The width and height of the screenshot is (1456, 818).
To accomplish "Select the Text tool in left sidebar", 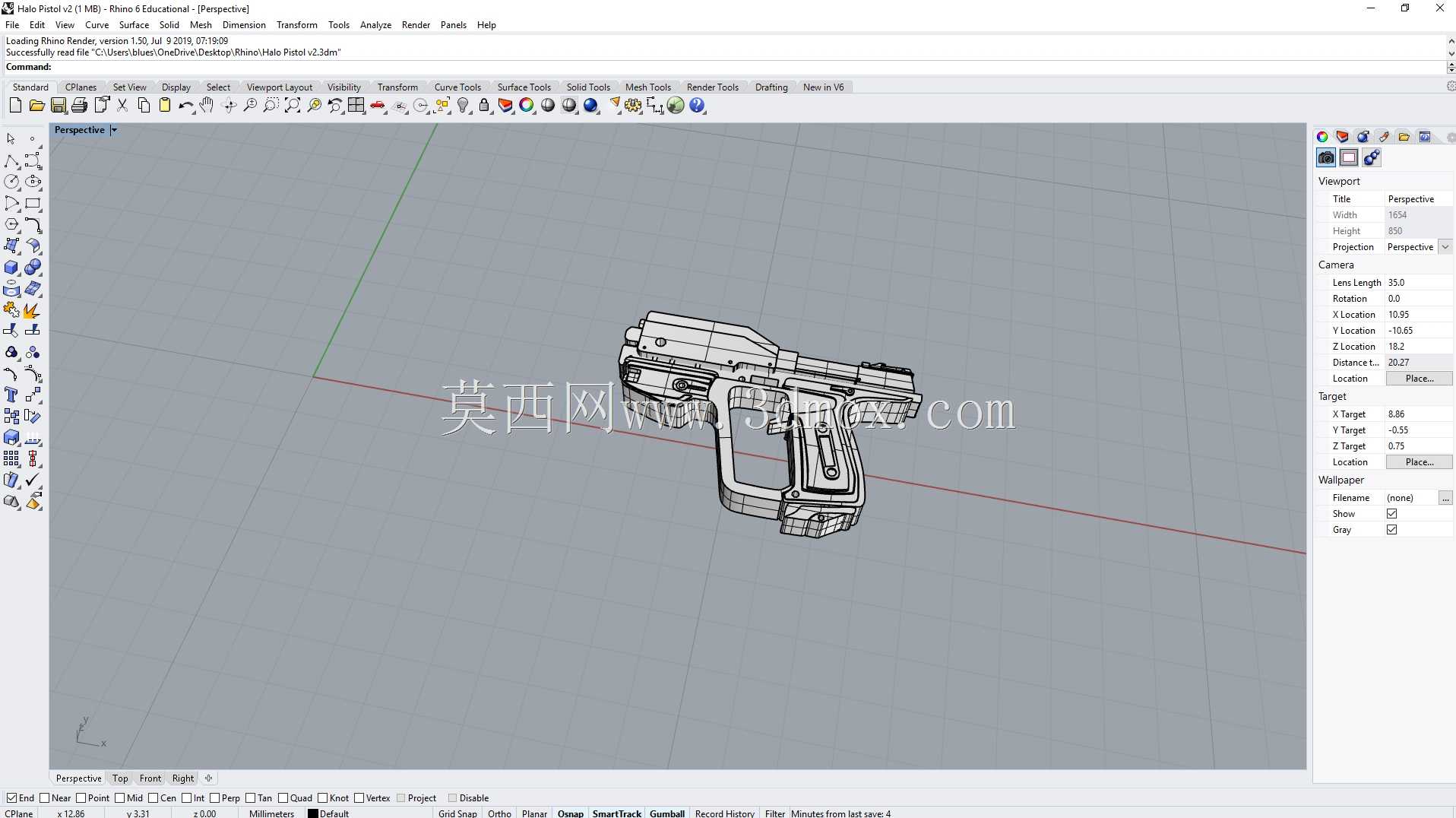I will 11,395.
